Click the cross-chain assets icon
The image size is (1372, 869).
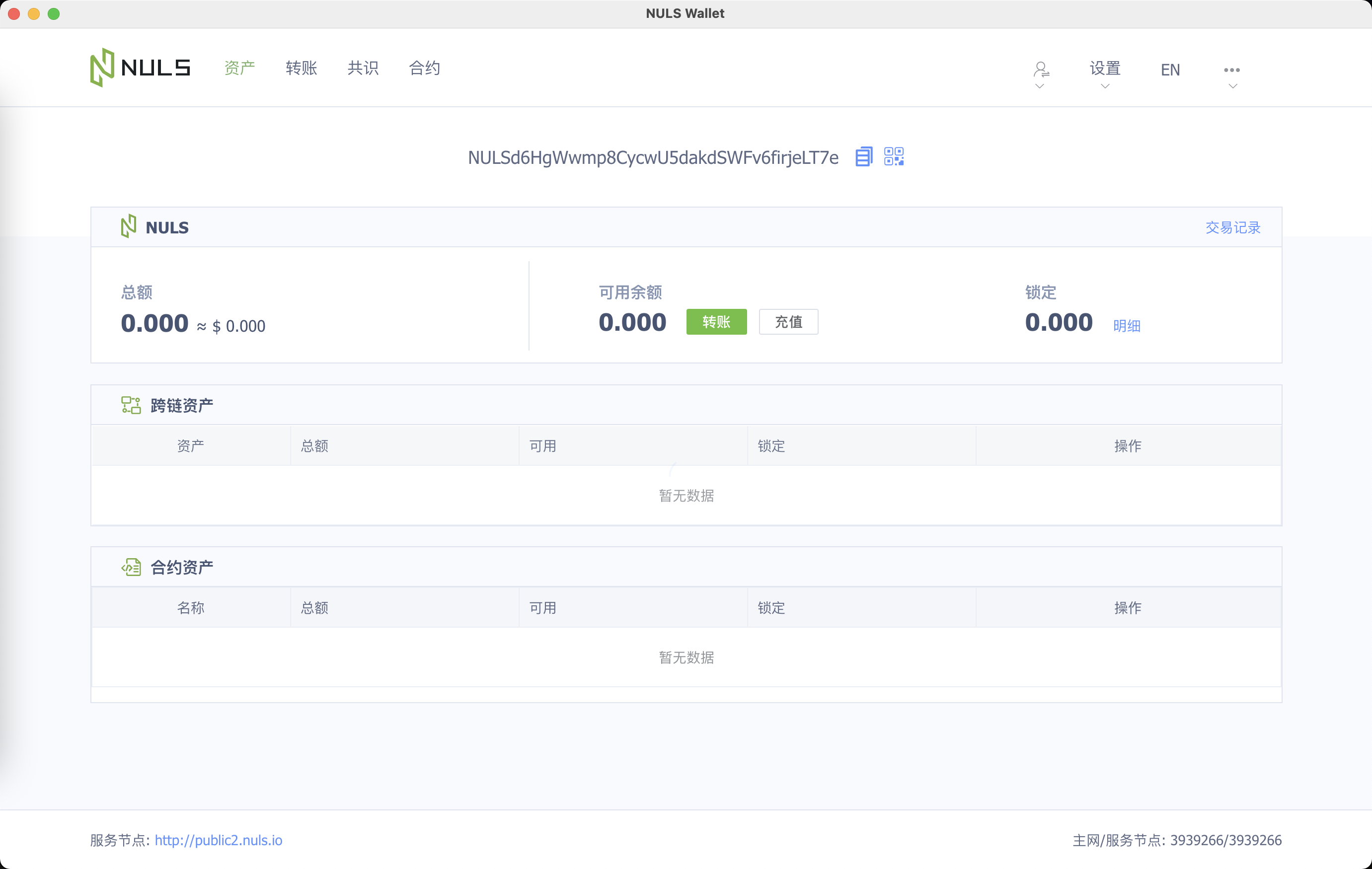131,405
